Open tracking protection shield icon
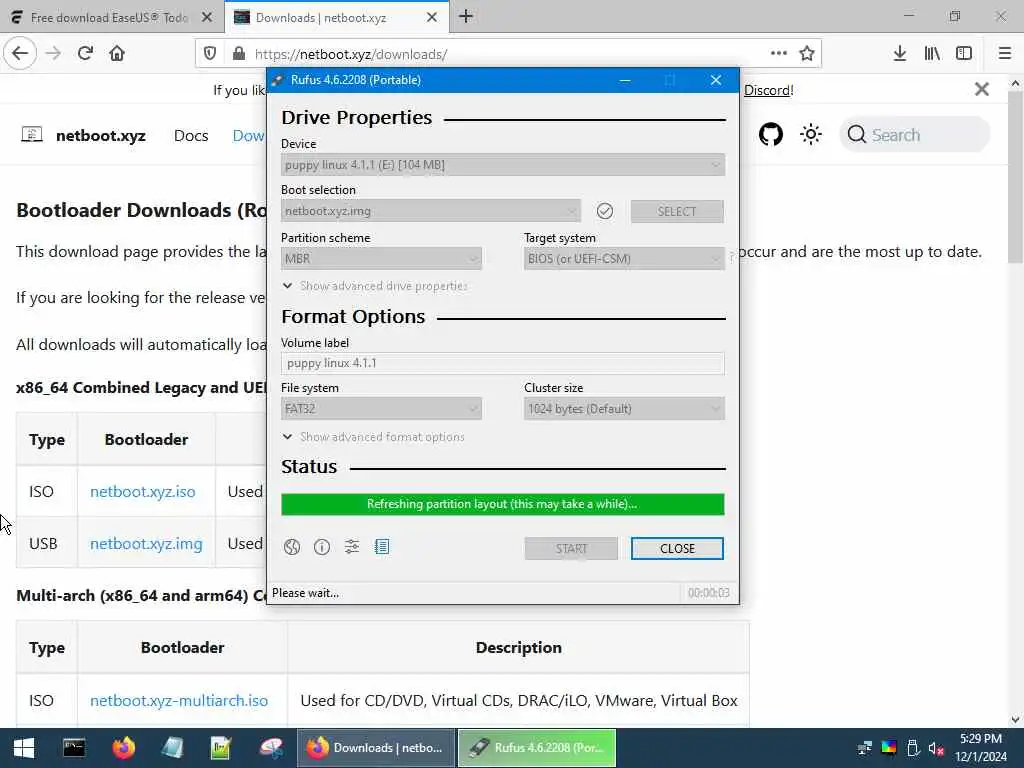1024x768 pixels. (x=210, y=54)
